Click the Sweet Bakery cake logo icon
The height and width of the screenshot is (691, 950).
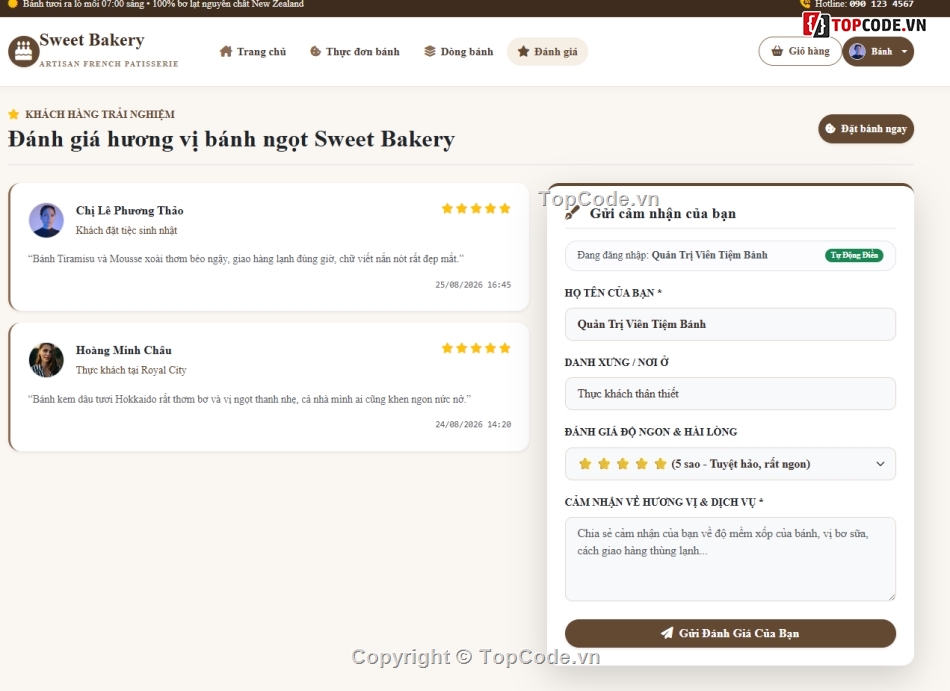(24, 51)
